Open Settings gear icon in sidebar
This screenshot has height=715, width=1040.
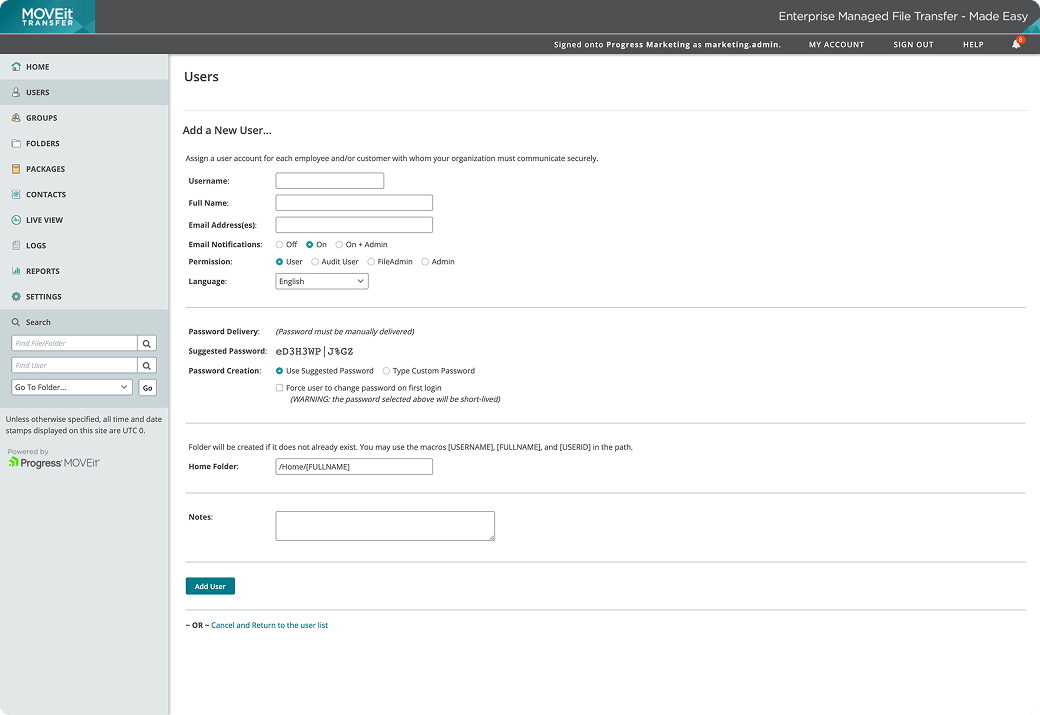[x=16, y=297]
